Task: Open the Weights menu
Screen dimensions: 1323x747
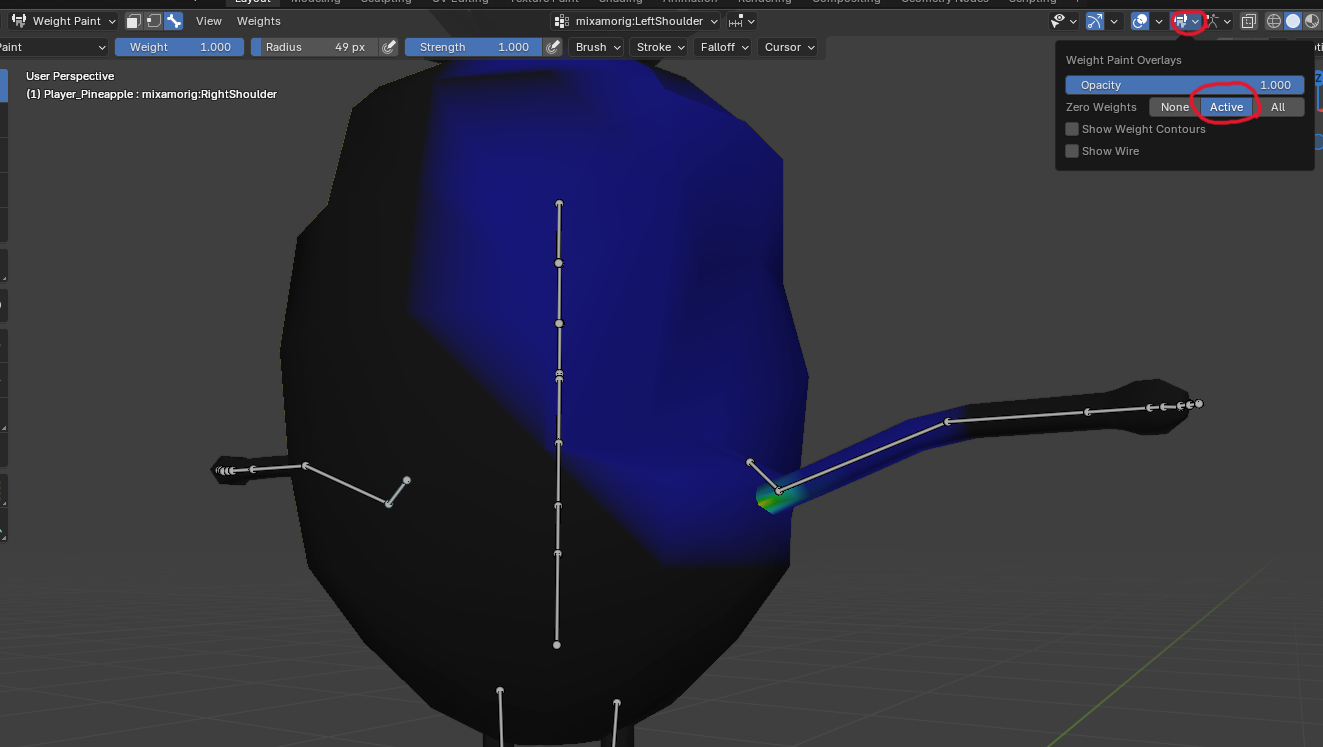Action: click(259, 21)
